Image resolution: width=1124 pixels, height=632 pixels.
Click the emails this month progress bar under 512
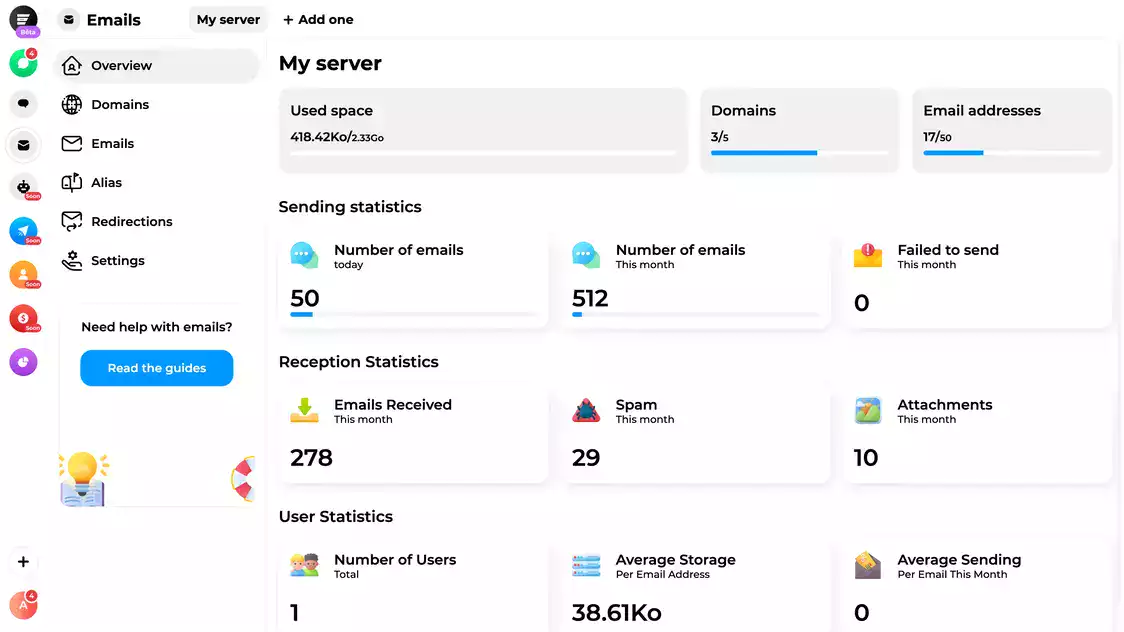coord(695,315)
